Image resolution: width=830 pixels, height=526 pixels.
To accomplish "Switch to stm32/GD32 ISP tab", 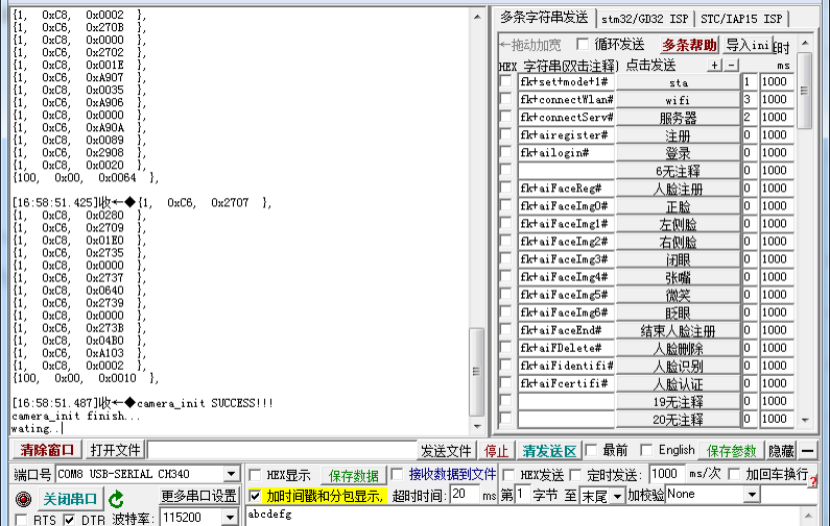I will pos(645,19).
